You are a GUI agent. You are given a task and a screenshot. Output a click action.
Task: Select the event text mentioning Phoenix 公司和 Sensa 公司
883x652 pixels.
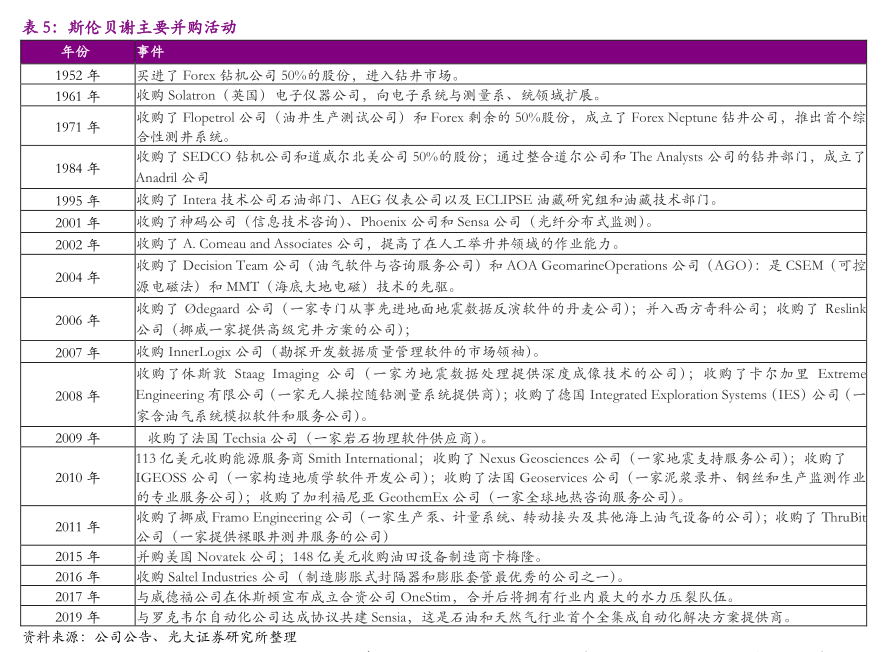pyautogui.click(x=395, y=222)
